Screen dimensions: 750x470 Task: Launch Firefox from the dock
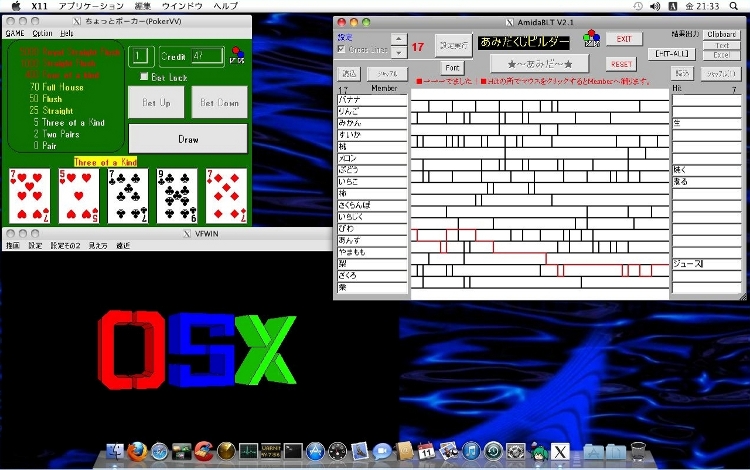click(x=137, y=451)
